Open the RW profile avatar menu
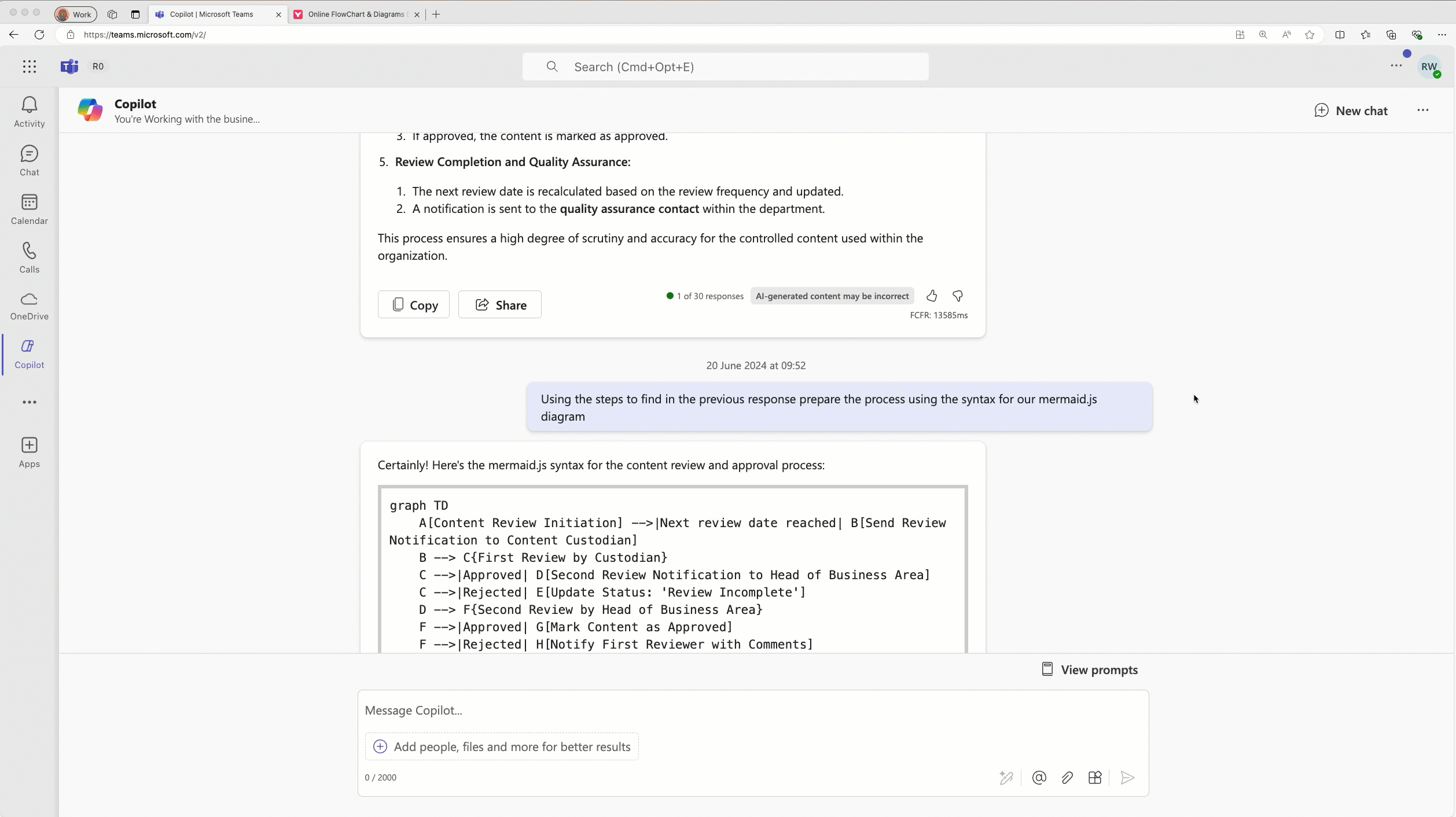 click(x=1429, y=67)
